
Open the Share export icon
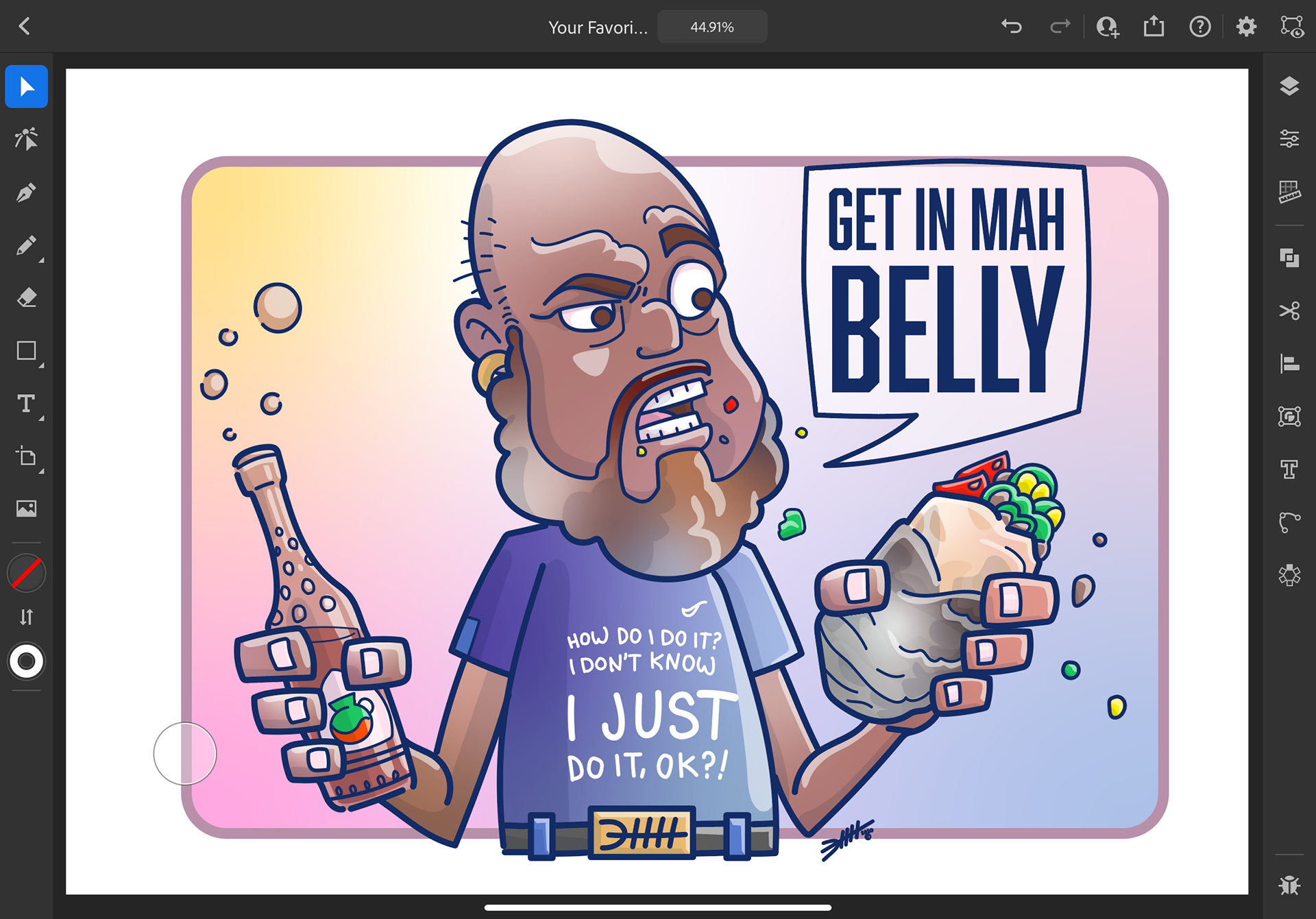[1154, 27]
